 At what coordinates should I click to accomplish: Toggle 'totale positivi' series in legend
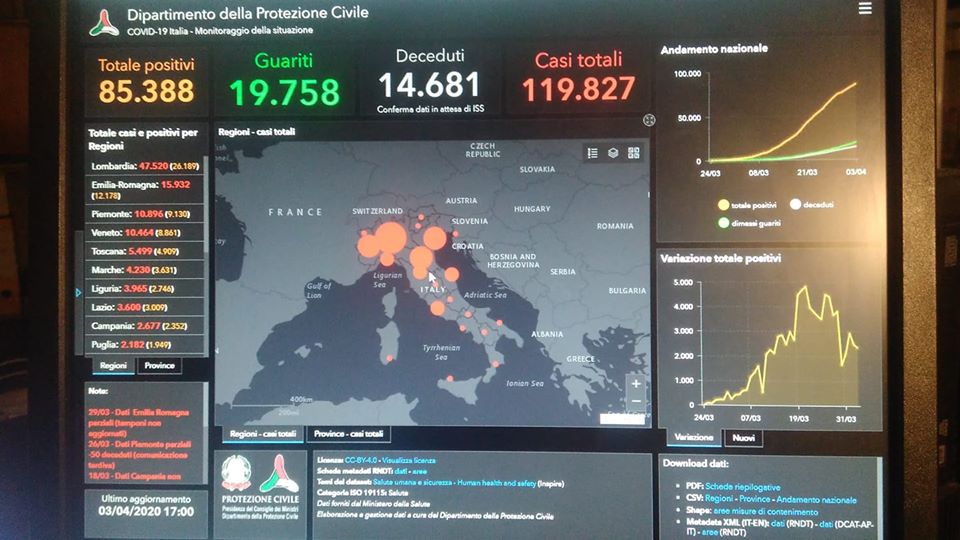click(x=747, y=205)
